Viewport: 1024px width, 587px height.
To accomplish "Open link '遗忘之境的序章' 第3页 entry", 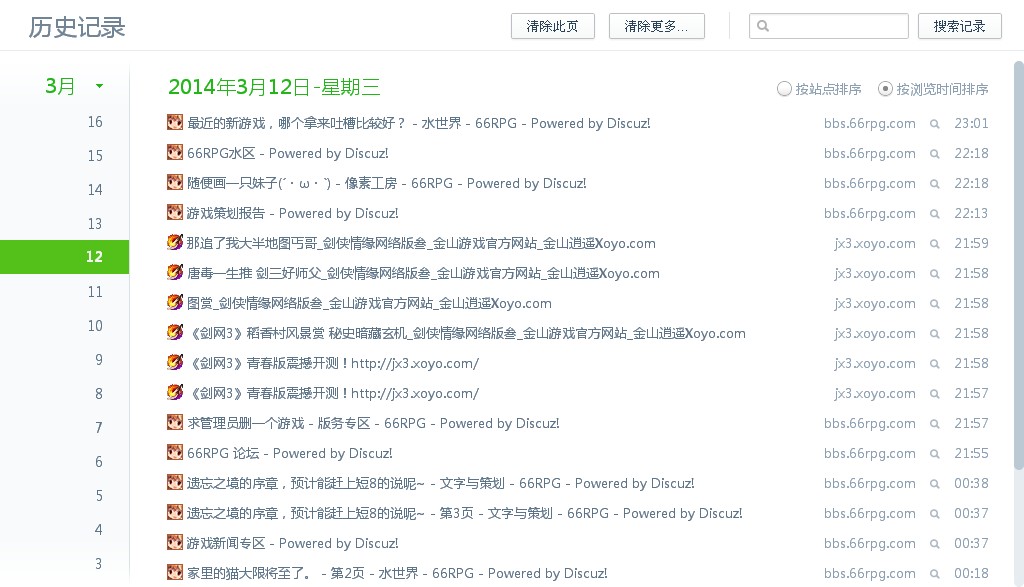I will pos(464,513).
